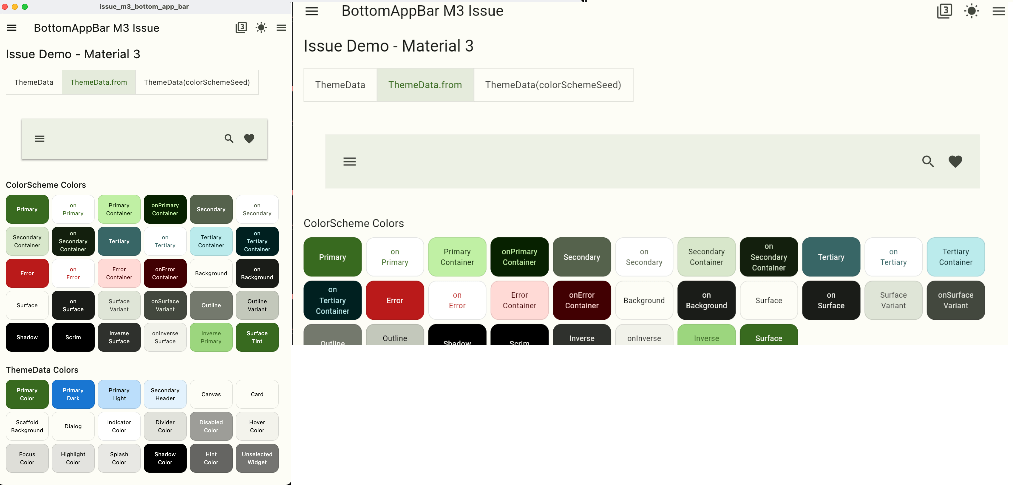Click the on Tertiary Container swatch in right window

click(x=333, y=300)
